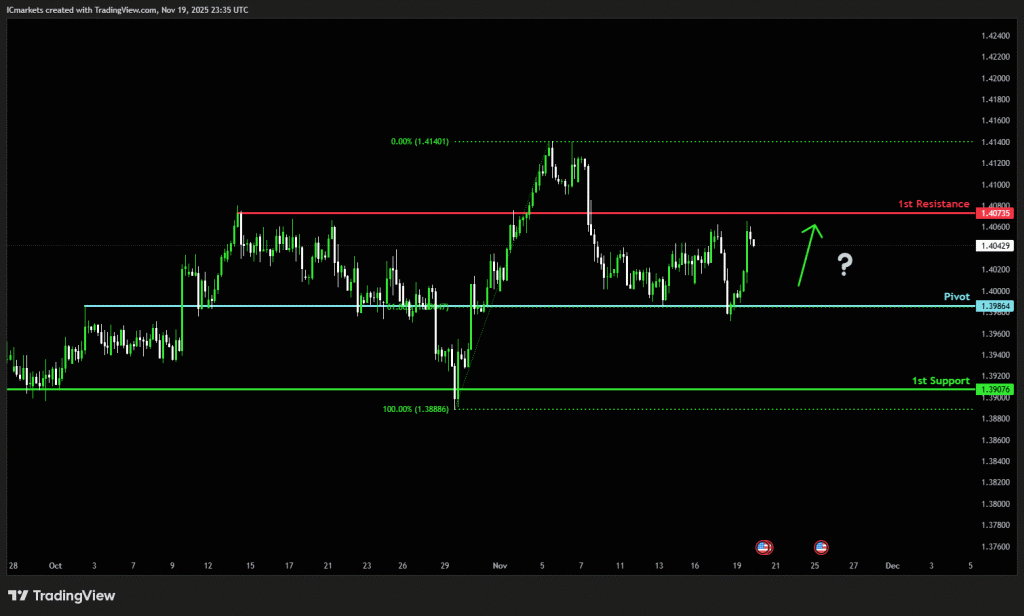Click the Nov label on time axis

(500, 565)
